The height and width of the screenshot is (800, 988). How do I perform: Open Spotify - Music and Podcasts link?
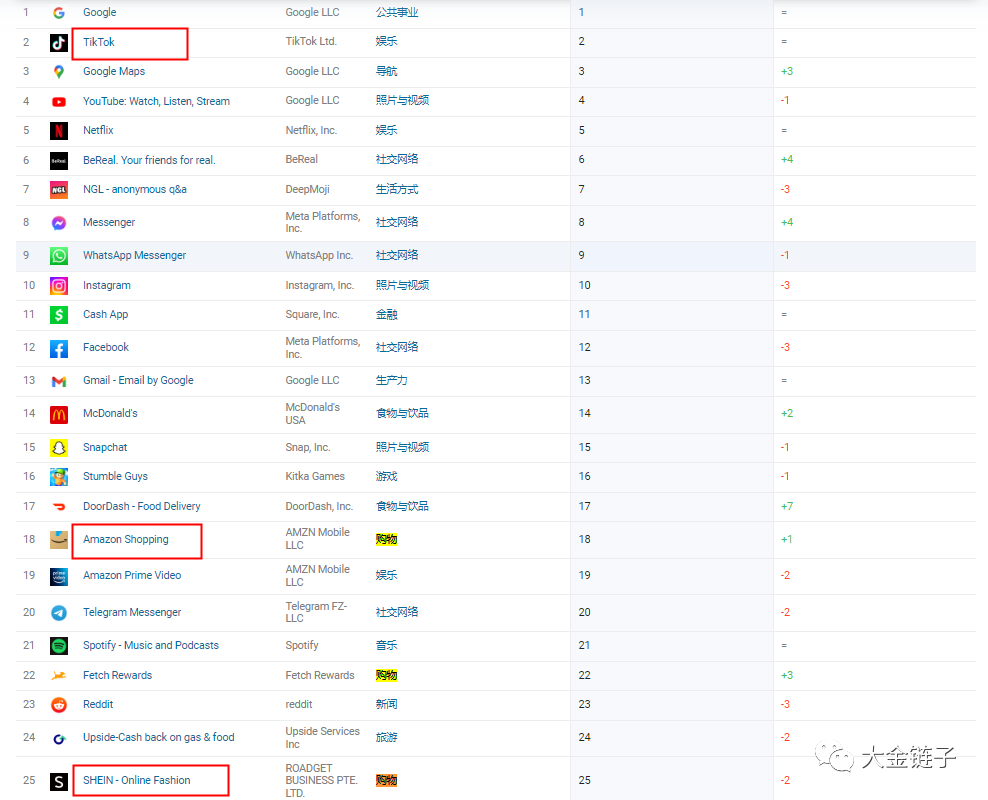pos(151,645)
